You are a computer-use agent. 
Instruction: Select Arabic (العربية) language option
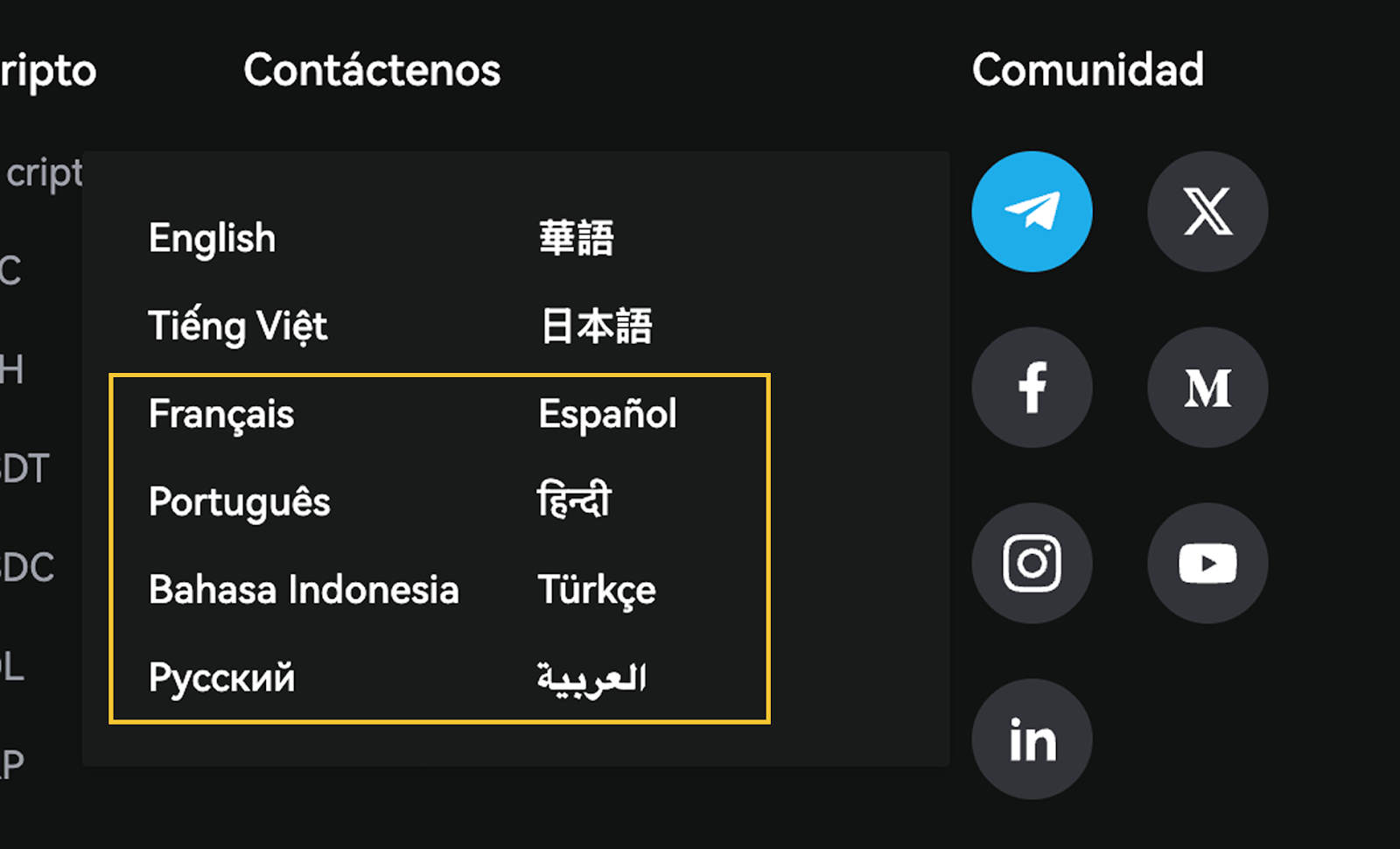pyautogui.click(x=591, y=678)
